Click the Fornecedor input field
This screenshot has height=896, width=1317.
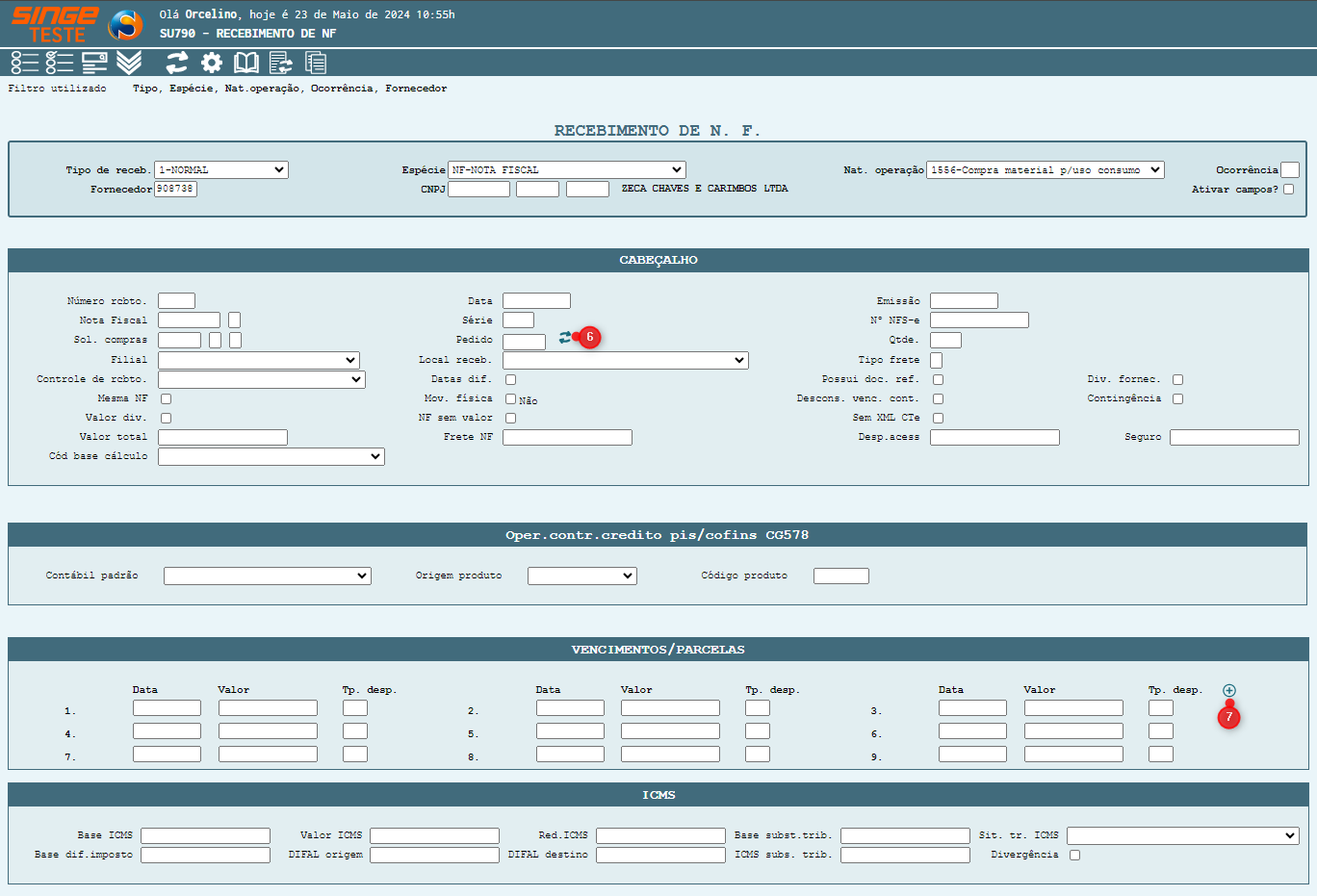175,190
